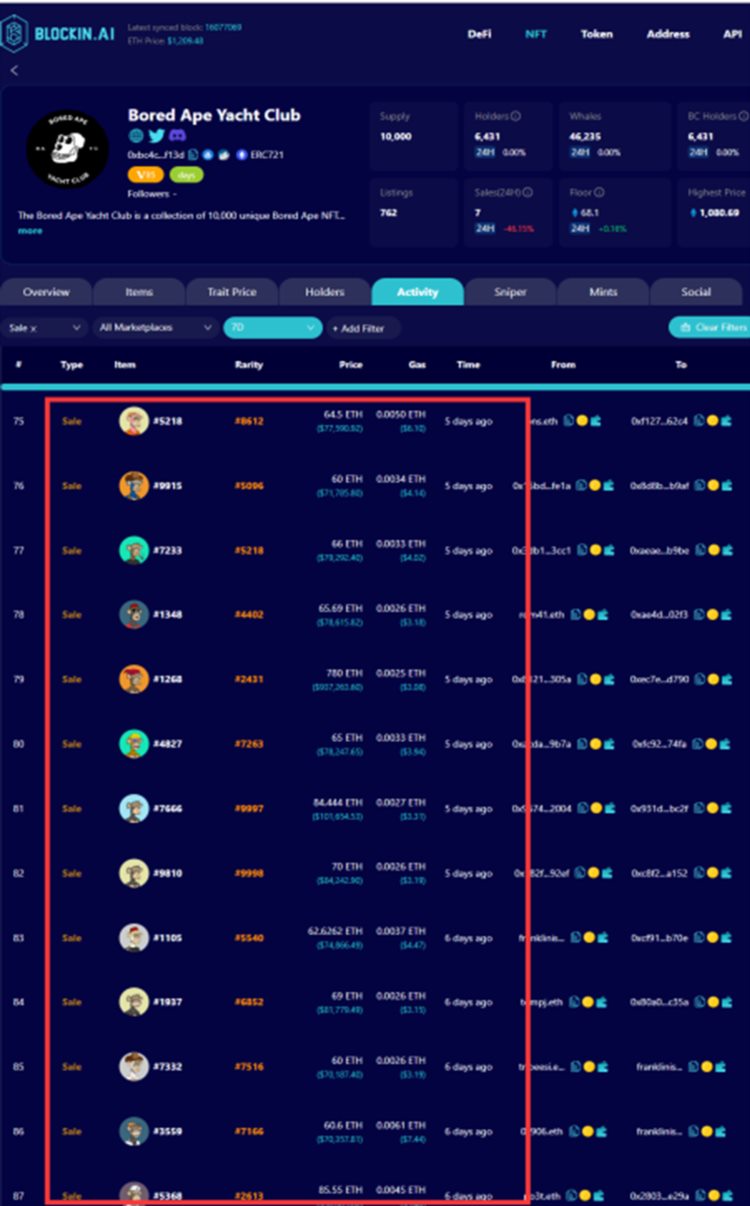Click the Blockin.AI hexagon logo

pos(14,33)
